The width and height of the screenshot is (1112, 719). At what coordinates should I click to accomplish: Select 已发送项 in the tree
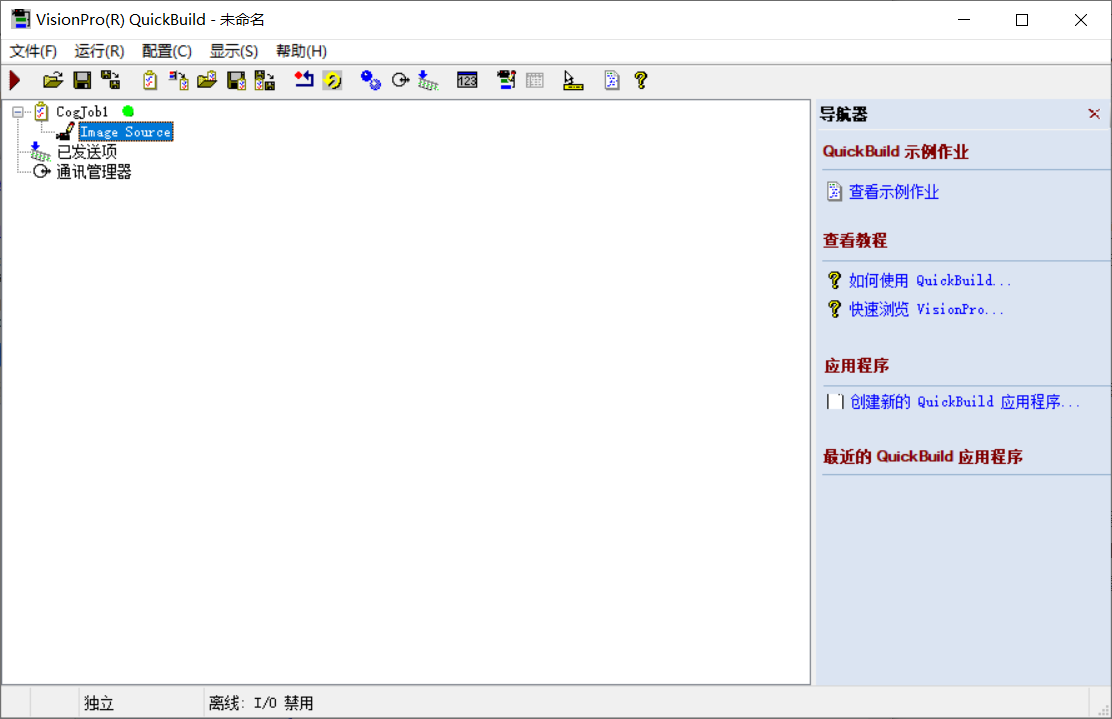coord(87,152)
